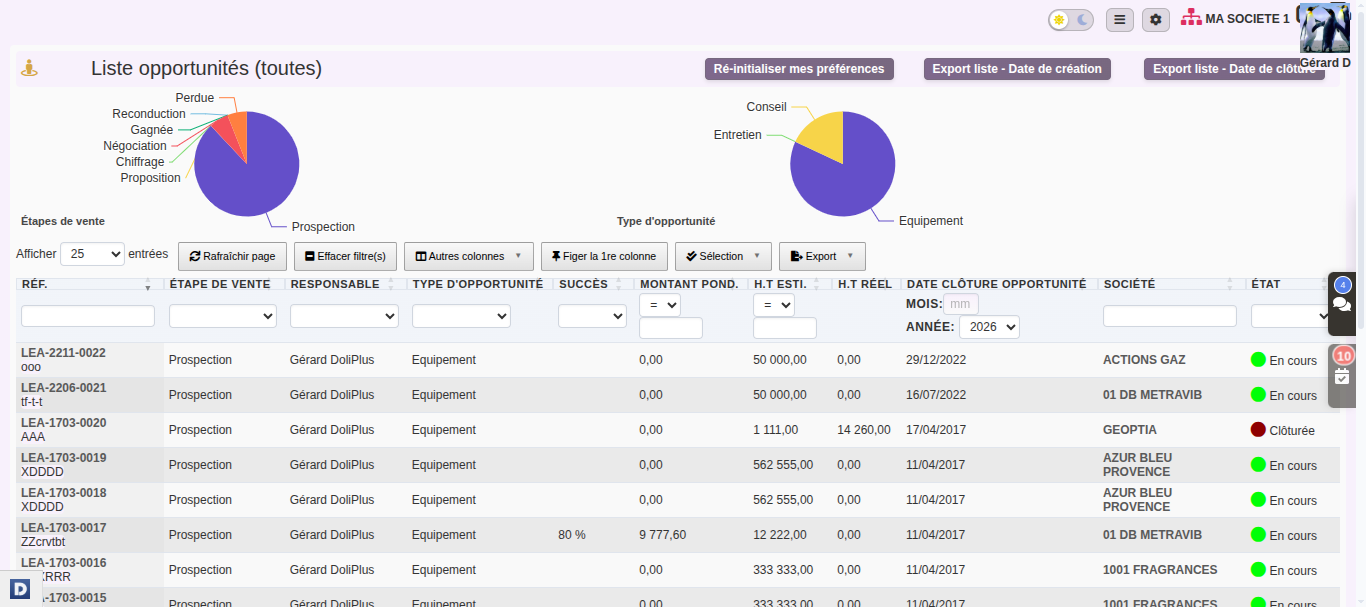This screenshot has height=607, width=1366.
Task: Open the calendar tasks side icon
Action: tap(1342, 375)
